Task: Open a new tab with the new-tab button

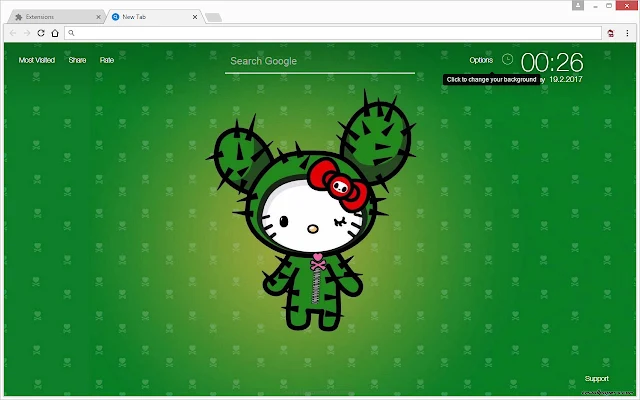Action: (213, 17)
